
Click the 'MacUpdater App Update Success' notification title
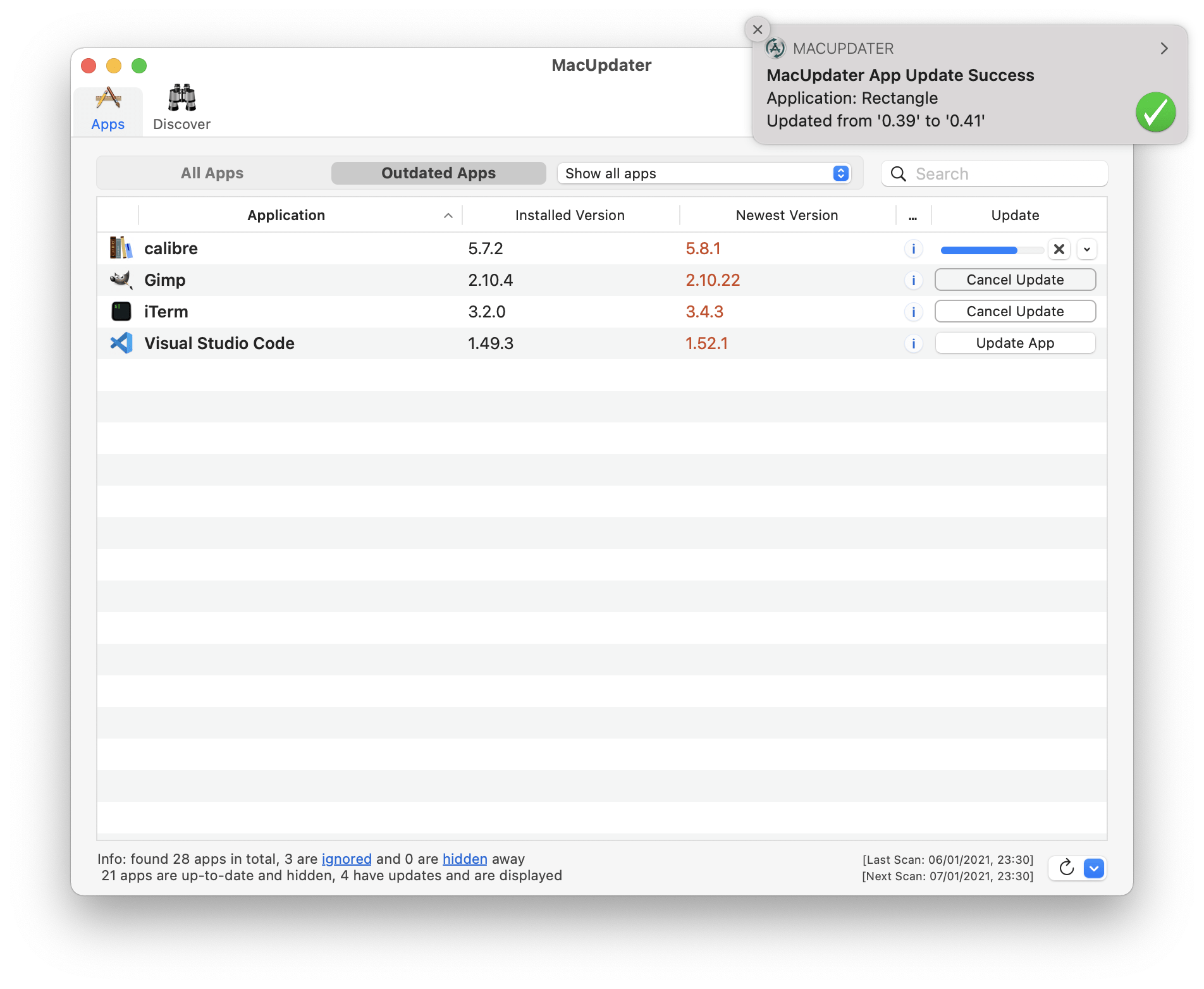tap(900, 75)
